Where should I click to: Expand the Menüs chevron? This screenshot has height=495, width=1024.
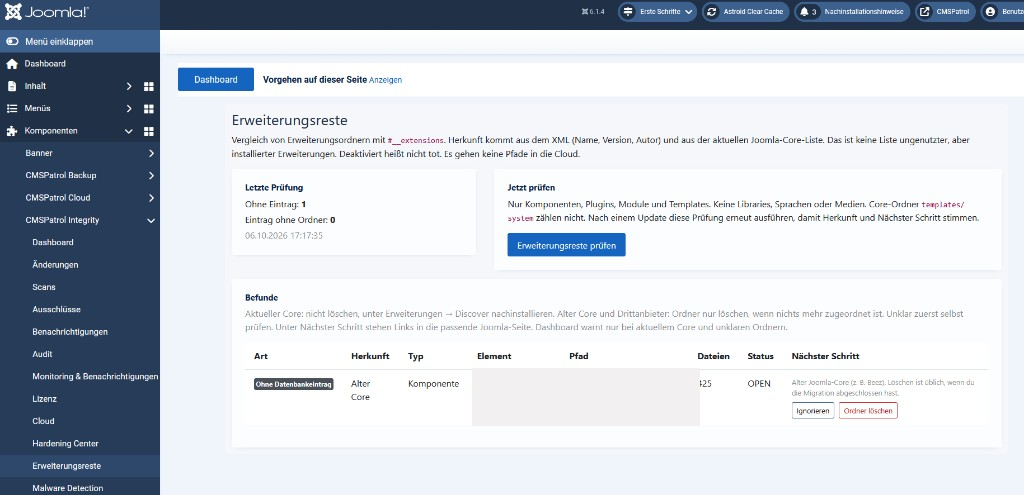[x=129, y=108]
